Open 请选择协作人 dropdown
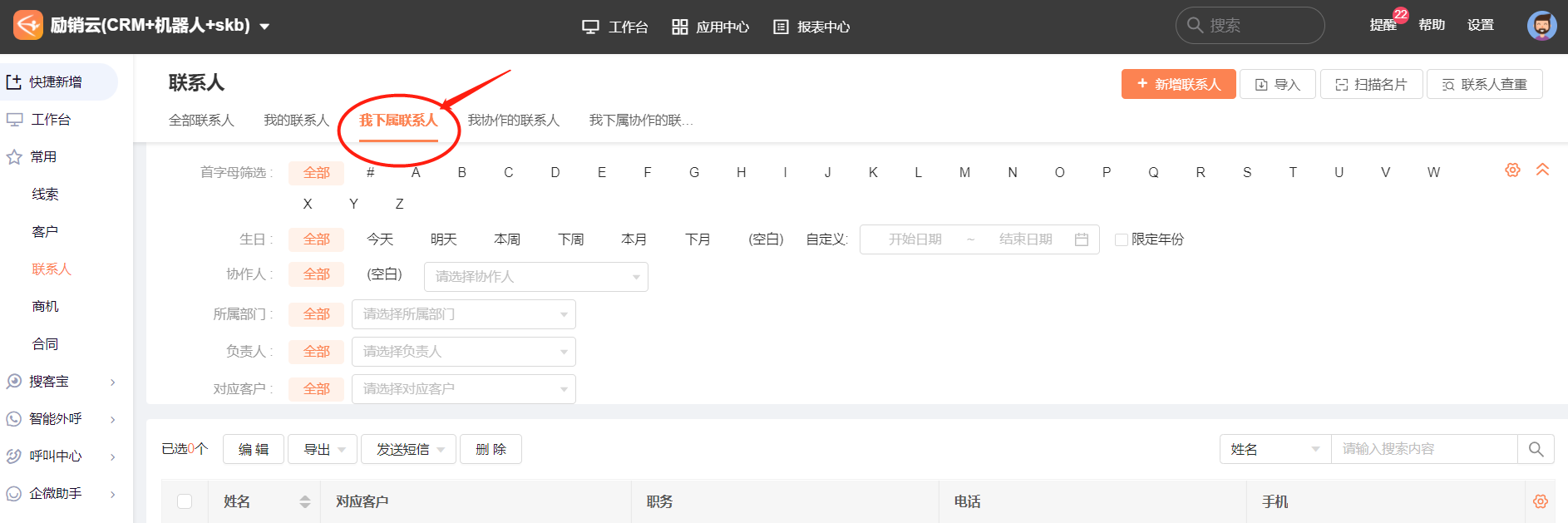 click(536, 277)
